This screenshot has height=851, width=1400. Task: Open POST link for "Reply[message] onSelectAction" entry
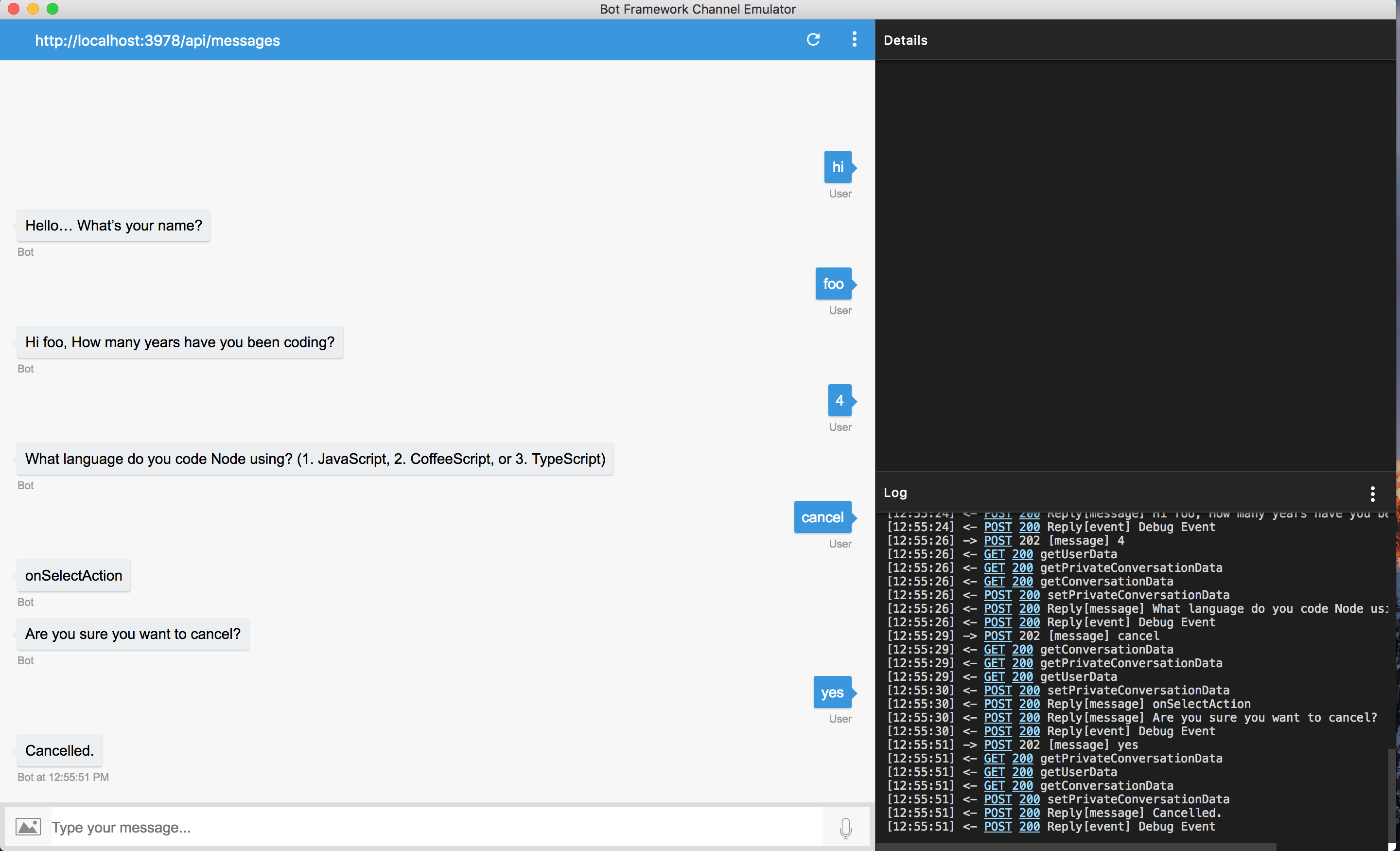[x=997, y=704]
